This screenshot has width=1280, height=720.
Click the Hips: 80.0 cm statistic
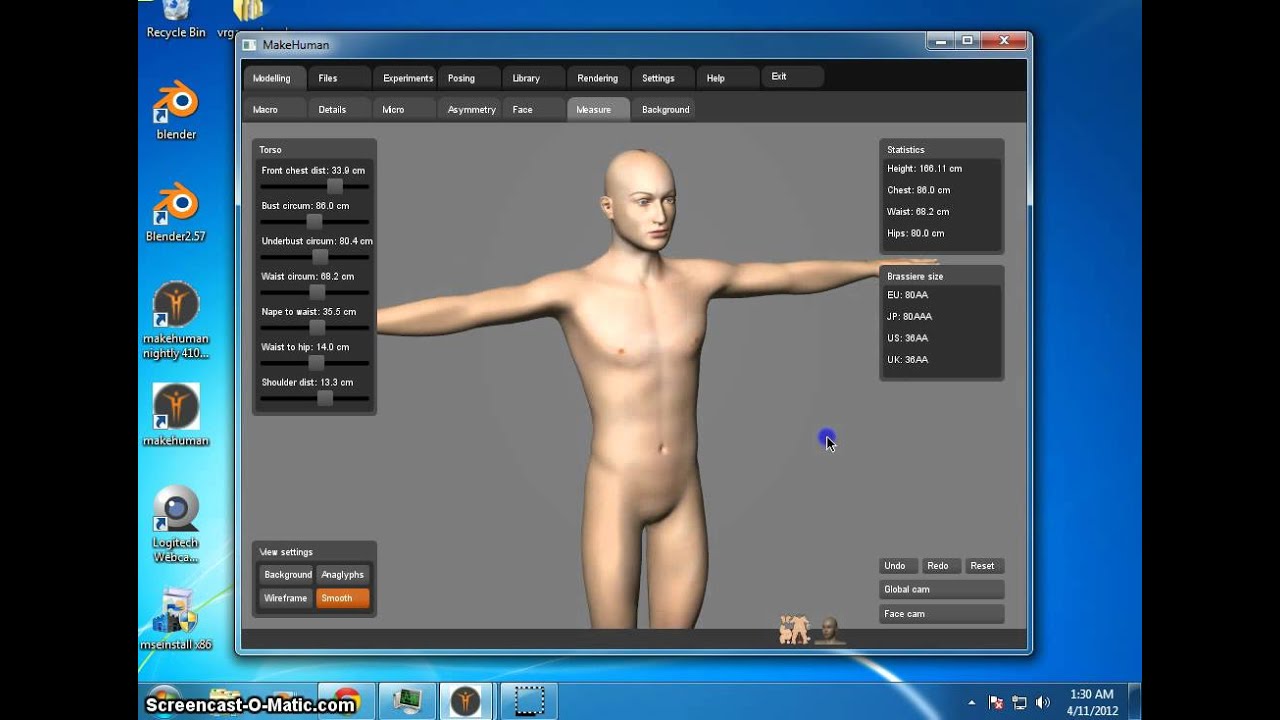pos(915,233)
